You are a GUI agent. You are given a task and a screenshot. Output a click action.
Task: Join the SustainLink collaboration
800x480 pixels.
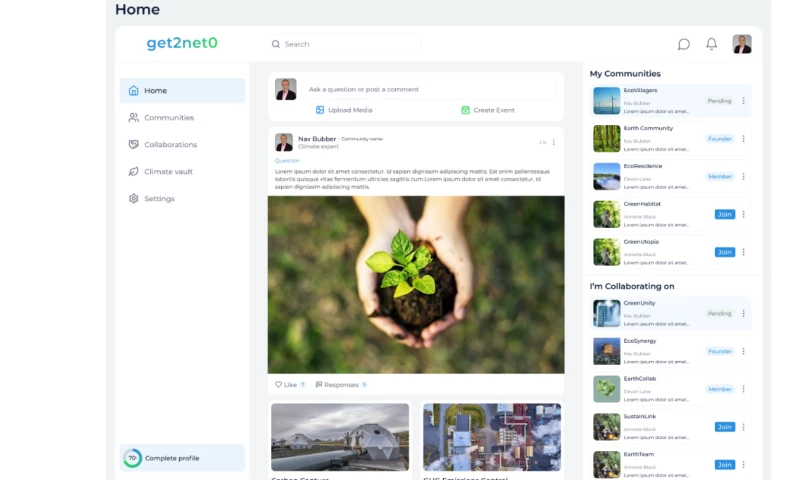724,427
